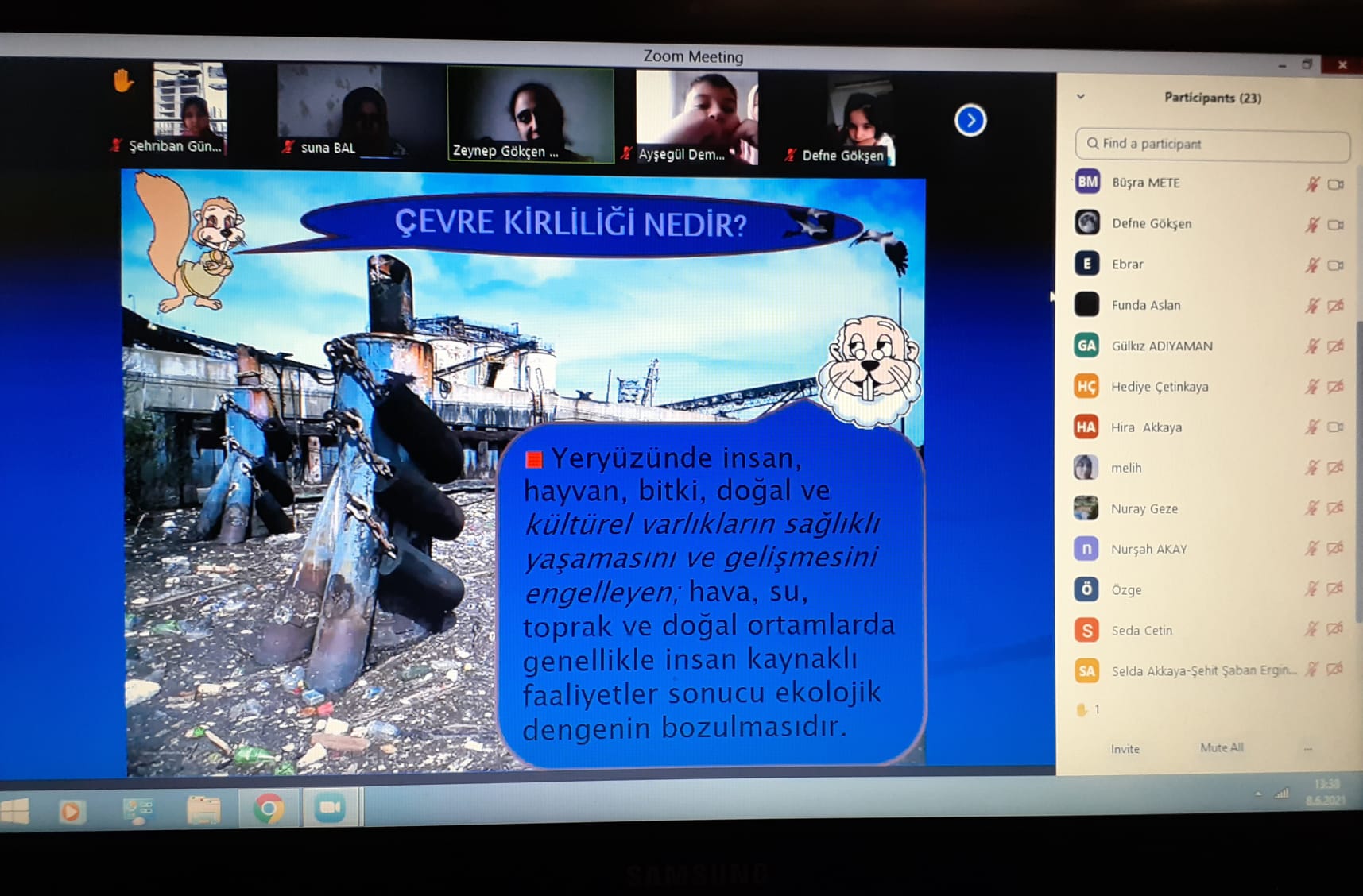
Task: Click camera icon for Hira Akkaya
Action: 1336,427
